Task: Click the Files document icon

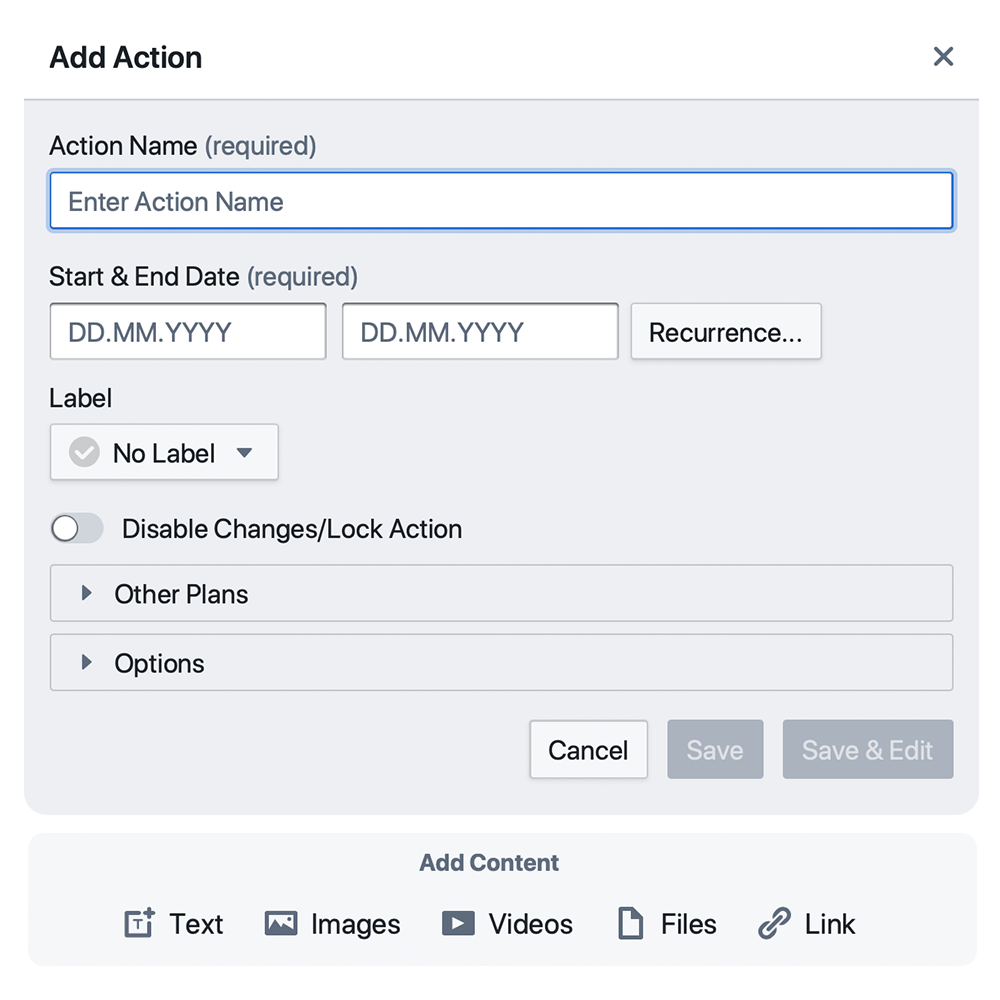Action: 630,923
